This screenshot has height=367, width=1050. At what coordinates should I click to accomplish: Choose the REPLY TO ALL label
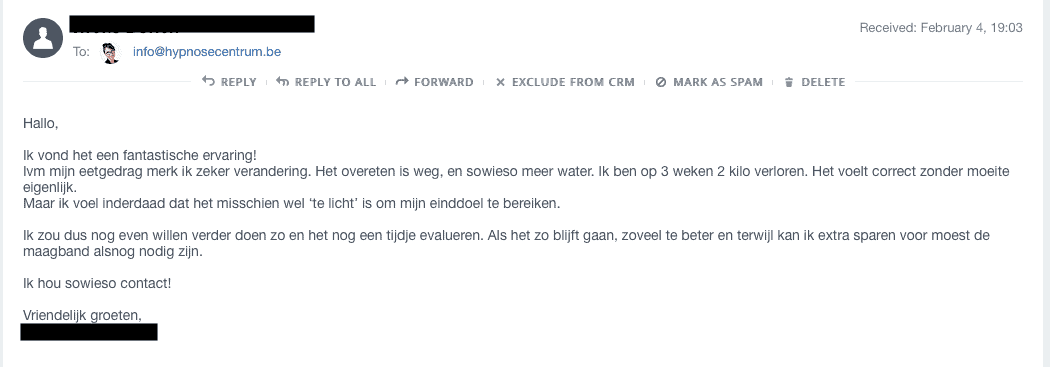pos(335,82)
